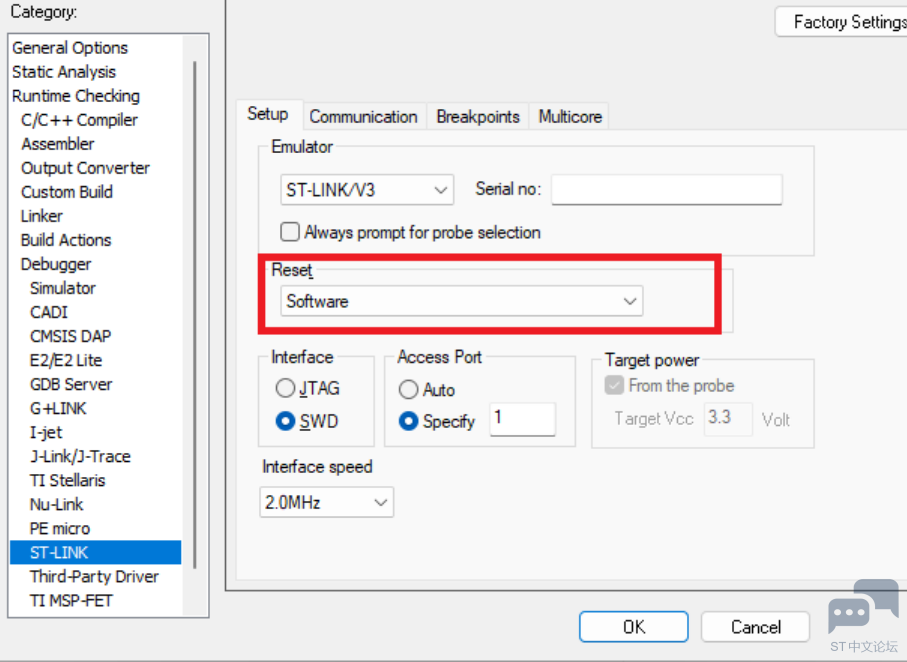The image size is (907, 662).
Task: Open the Emulator ST-LINK/V3 dropdown
Action: click(366, 189)
